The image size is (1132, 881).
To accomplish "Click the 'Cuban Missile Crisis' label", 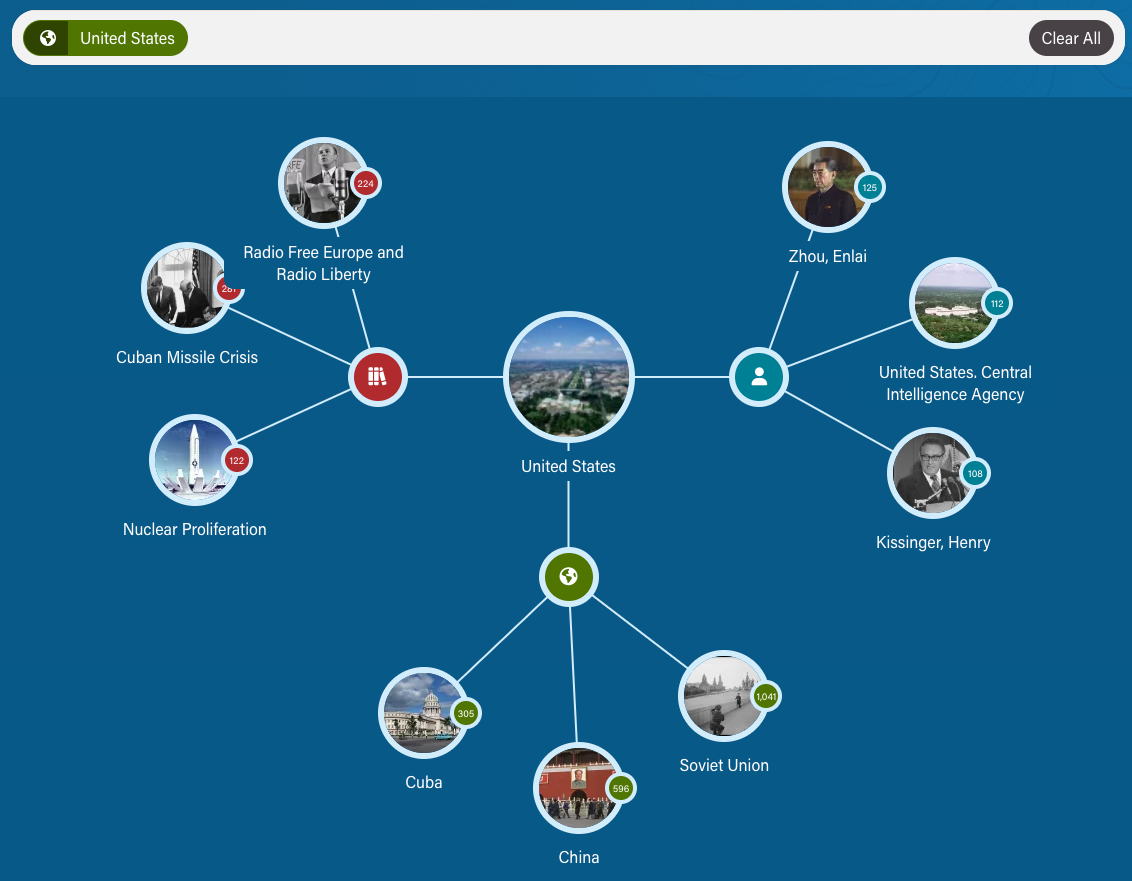I will [x=187, y=357].
